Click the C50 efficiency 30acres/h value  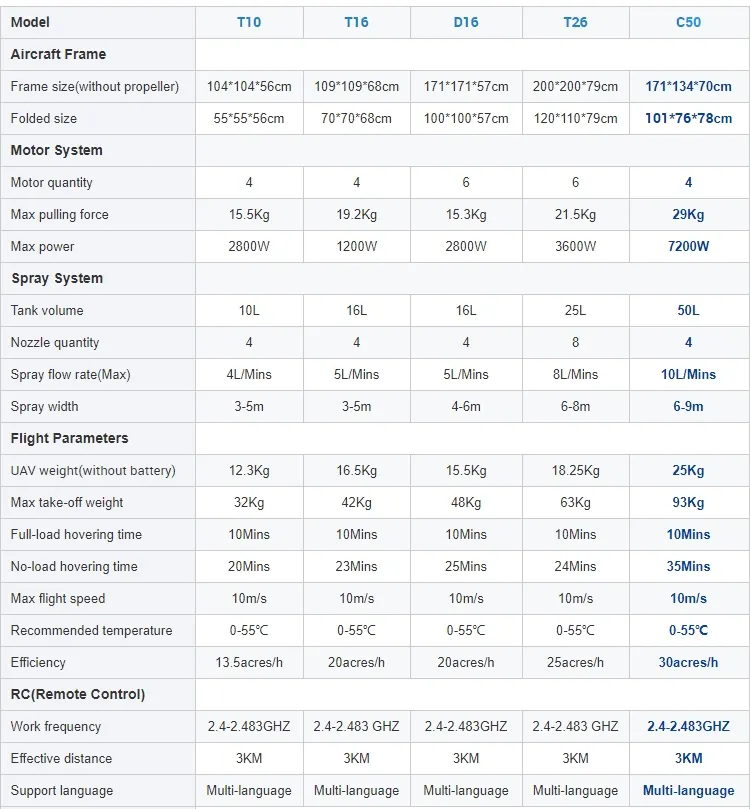tap(689, 662)
